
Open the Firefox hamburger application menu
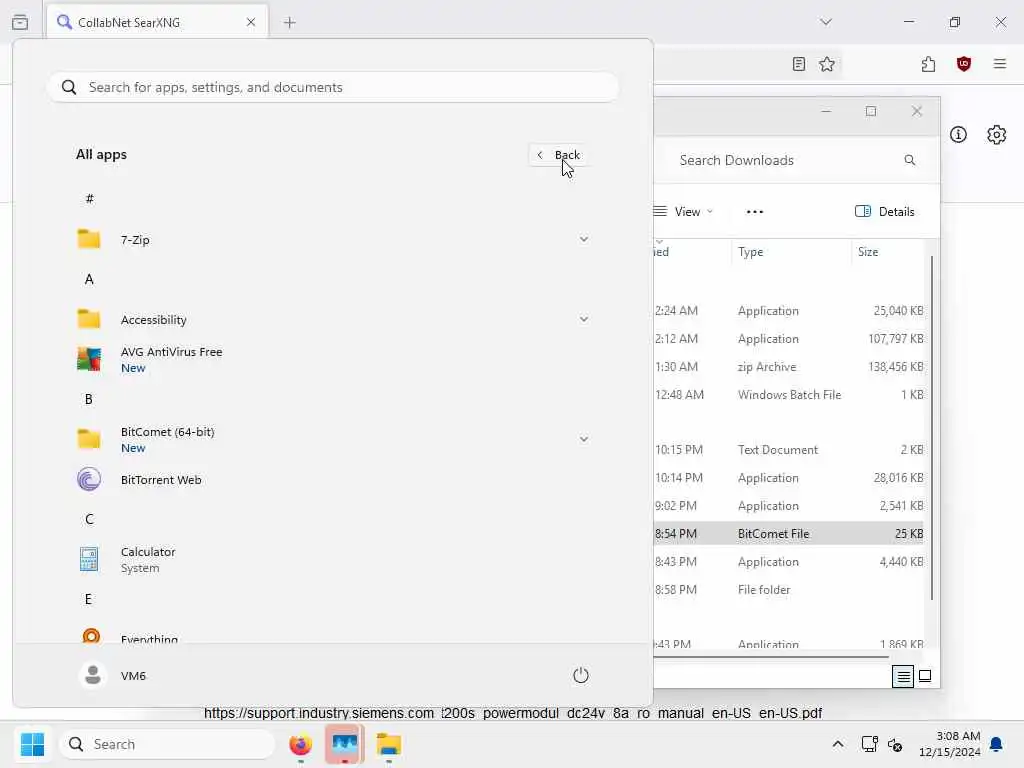click(x=1000, y=64)
